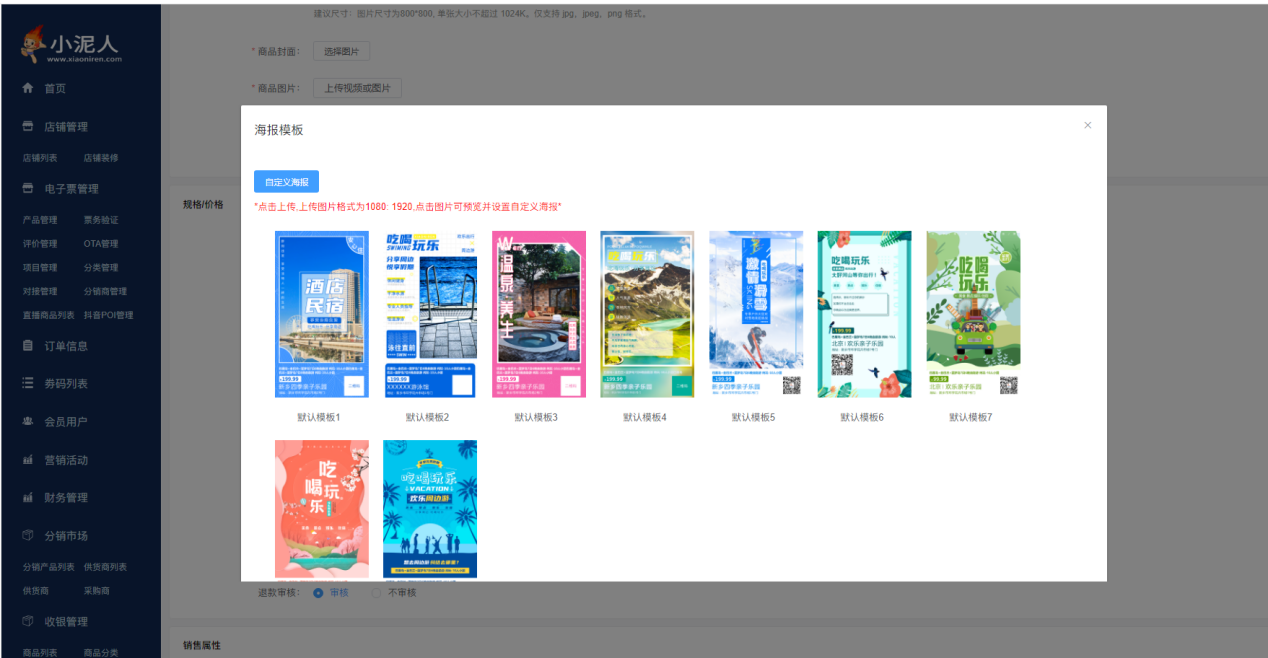Viewport: 1268px width, 658px height.
Task: Open the 券码列表 coupon list icon
Action: click(x=28, y=383)
